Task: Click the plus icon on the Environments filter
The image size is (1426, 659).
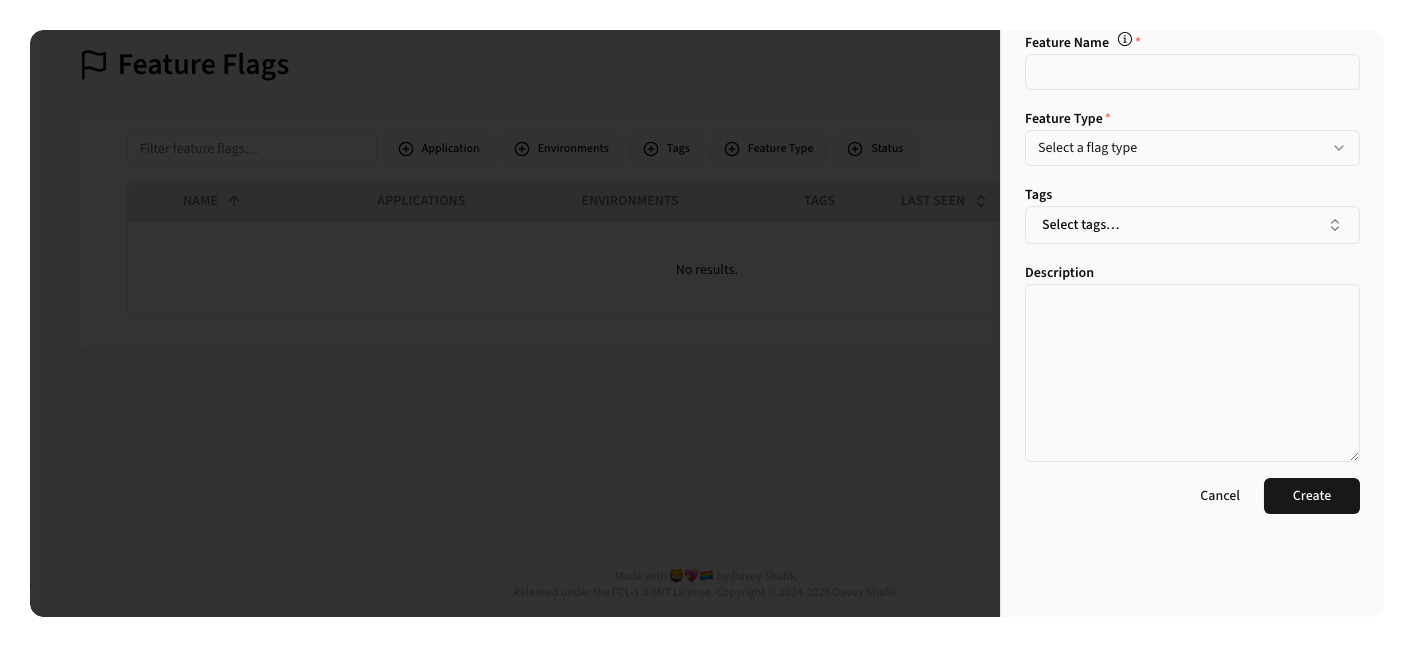Action: click(521, 148)
